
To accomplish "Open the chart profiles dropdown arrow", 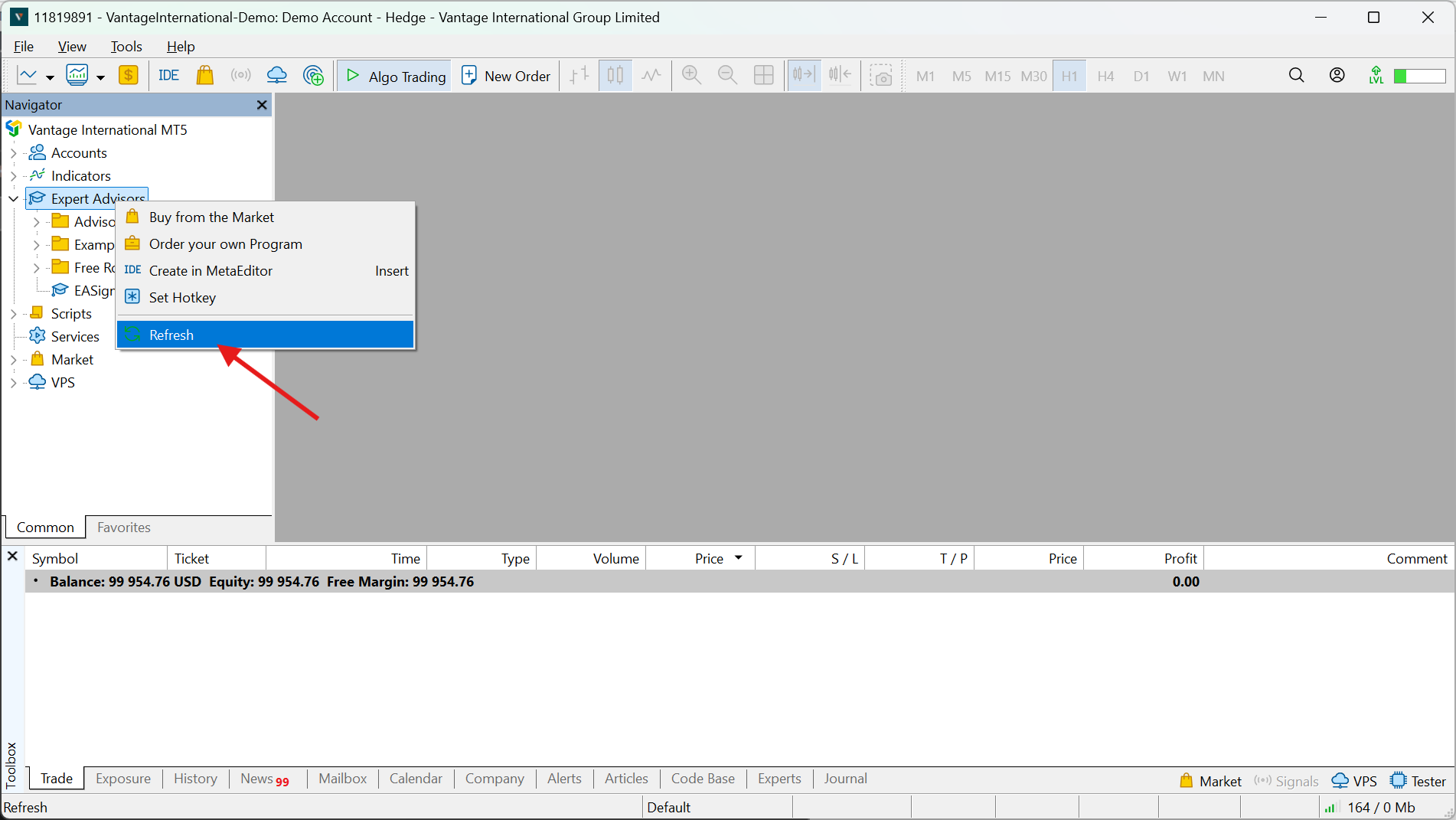I will pos(100,77).
